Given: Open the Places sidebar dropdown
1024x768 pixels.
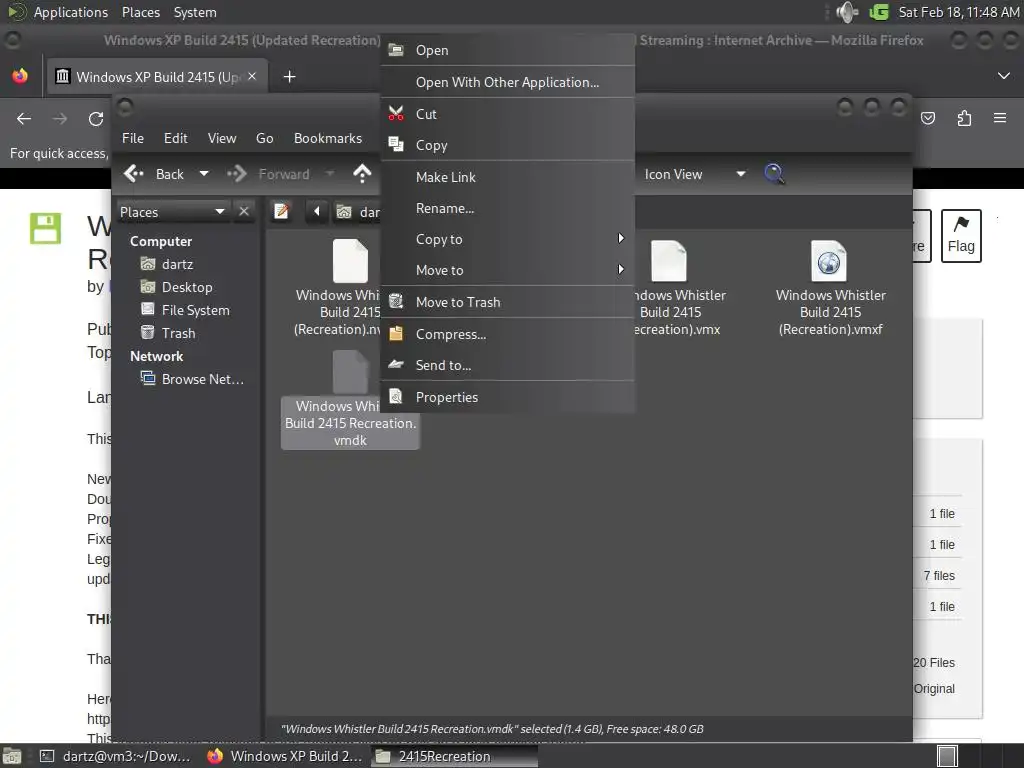Looking at the screenshot, I should pos(173,212).
